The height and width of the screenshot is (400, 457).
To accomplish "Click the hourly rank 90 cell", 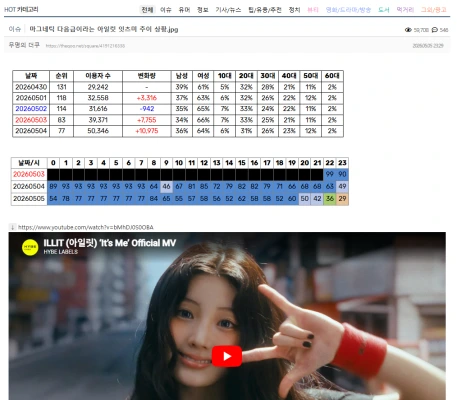I will [x=342, y=174].
